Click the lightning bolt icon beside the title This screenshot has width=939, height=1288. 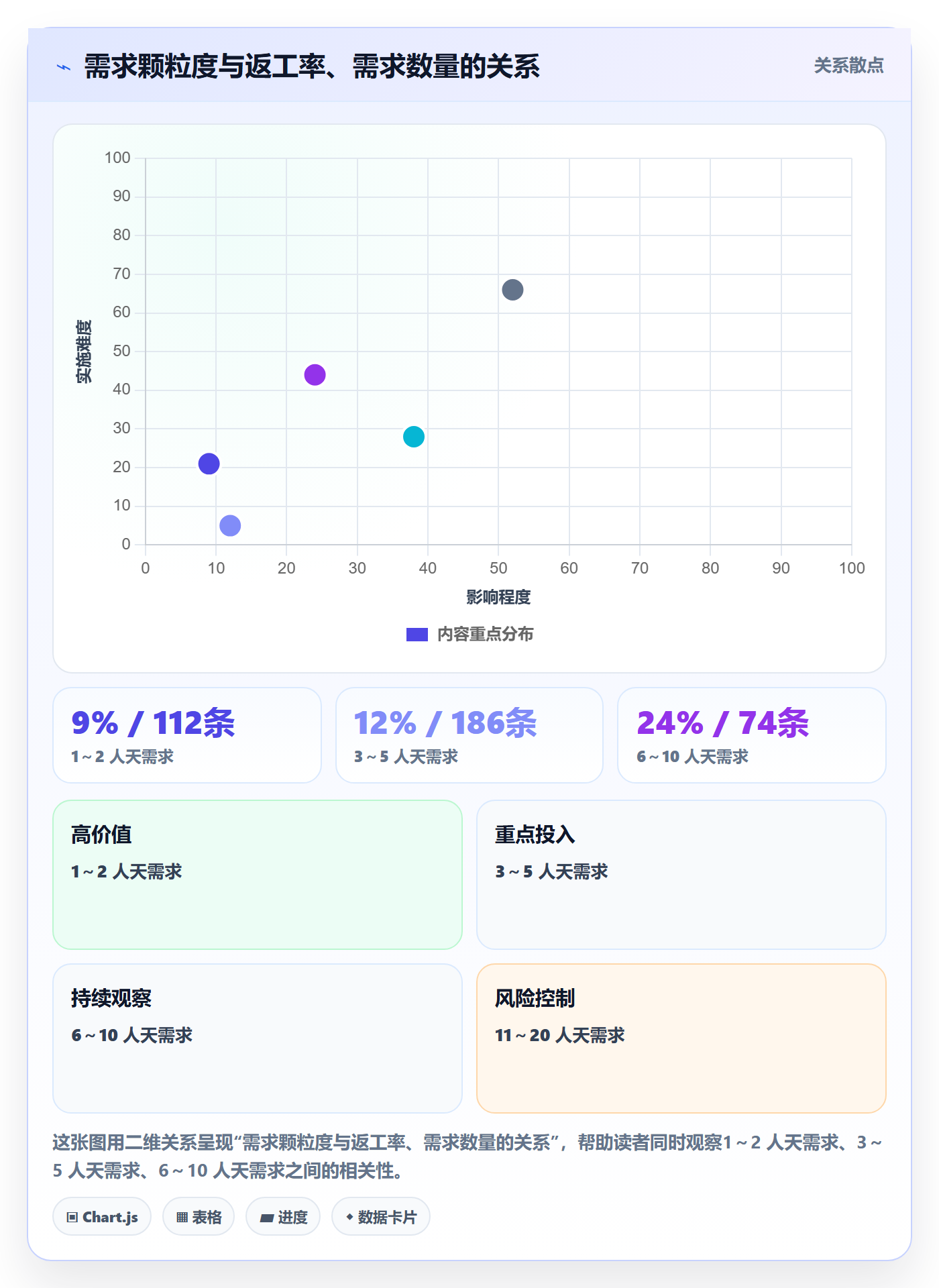tap(64, 67)
